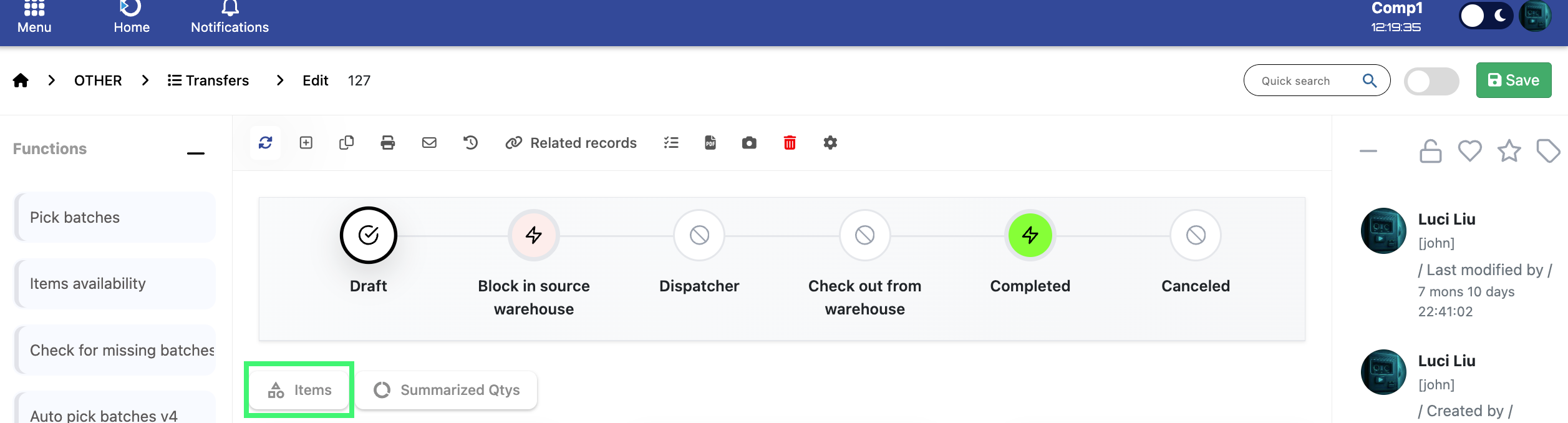Select the Items tab
Screen dimensions: 1568x423
300,390
